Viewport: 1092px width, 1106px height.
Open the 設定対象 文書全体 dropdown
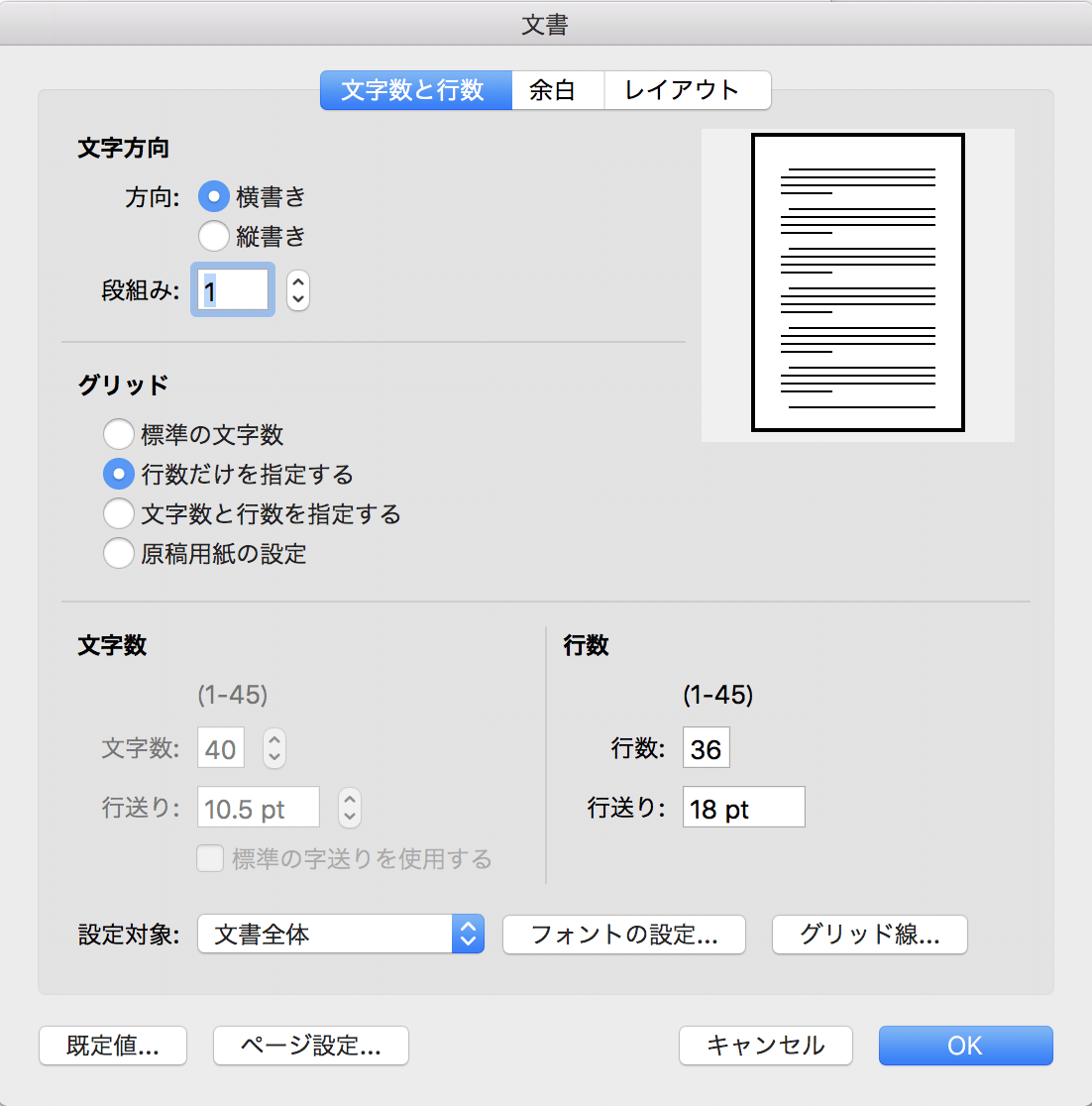(341, 934)
